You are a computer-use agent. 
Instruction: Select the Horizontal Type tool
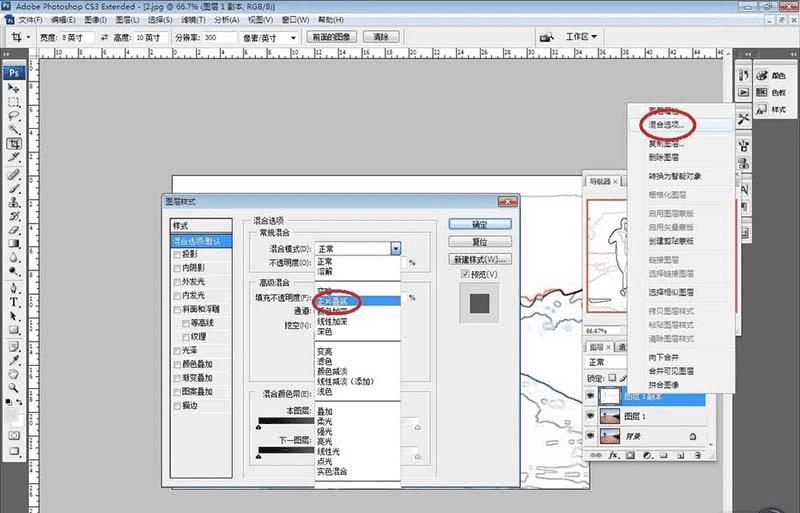click(x=14, y=302)
